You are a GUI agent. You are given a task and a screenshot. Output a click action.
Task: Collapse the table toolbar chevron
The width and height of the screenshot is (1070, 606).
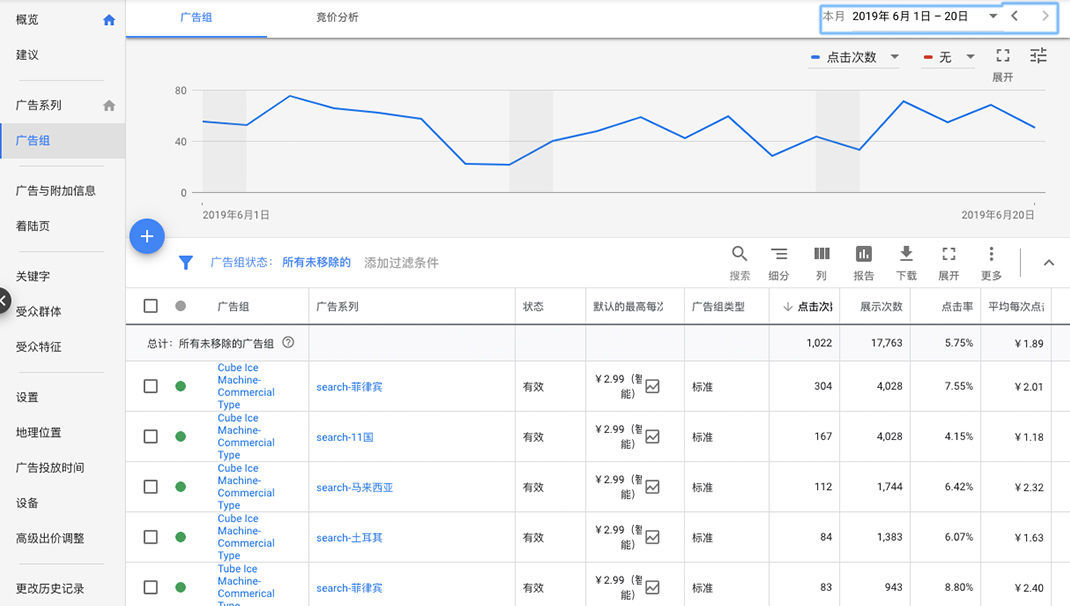[x=1048, y=263]
